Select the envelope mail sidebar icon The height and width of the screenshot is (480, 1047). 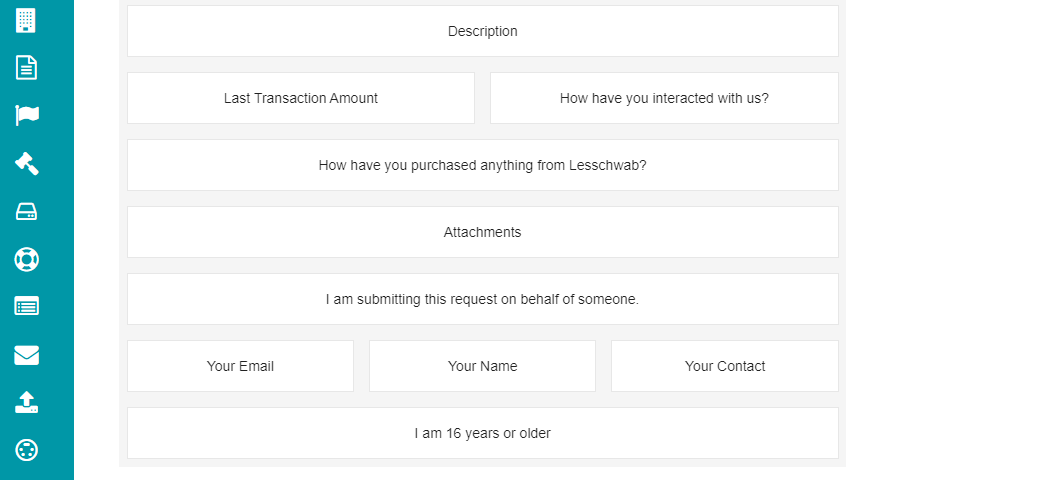point(27,355)
